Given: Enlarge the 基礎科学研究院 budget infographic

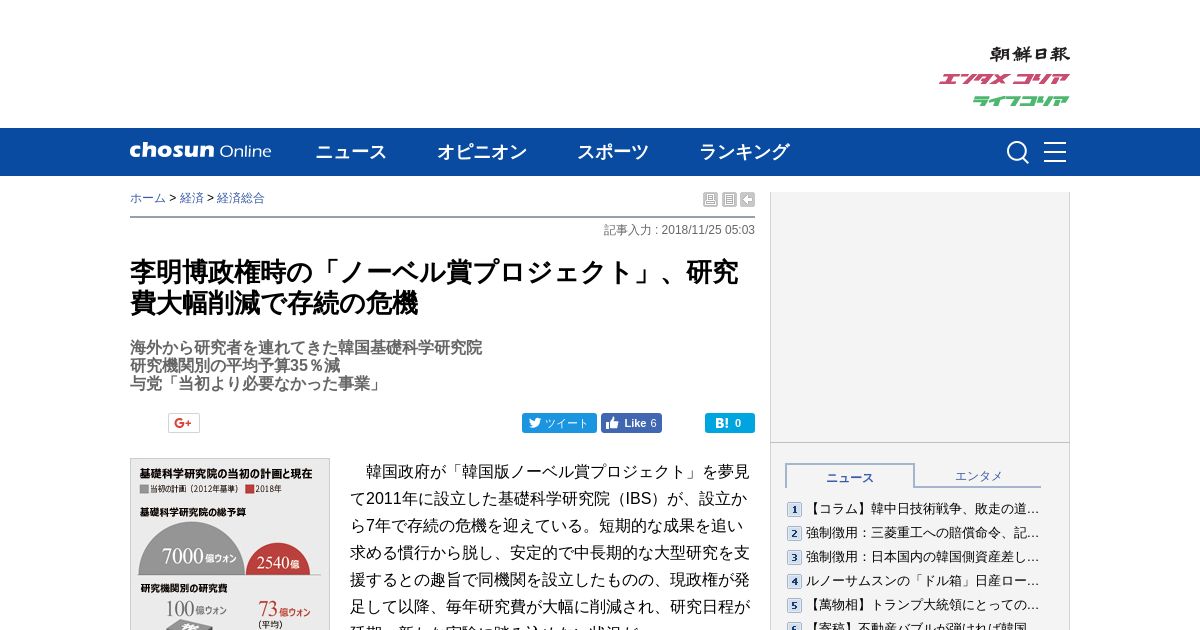Looking at the screenshot, I should pyautogui.click(x=230, y=544).
